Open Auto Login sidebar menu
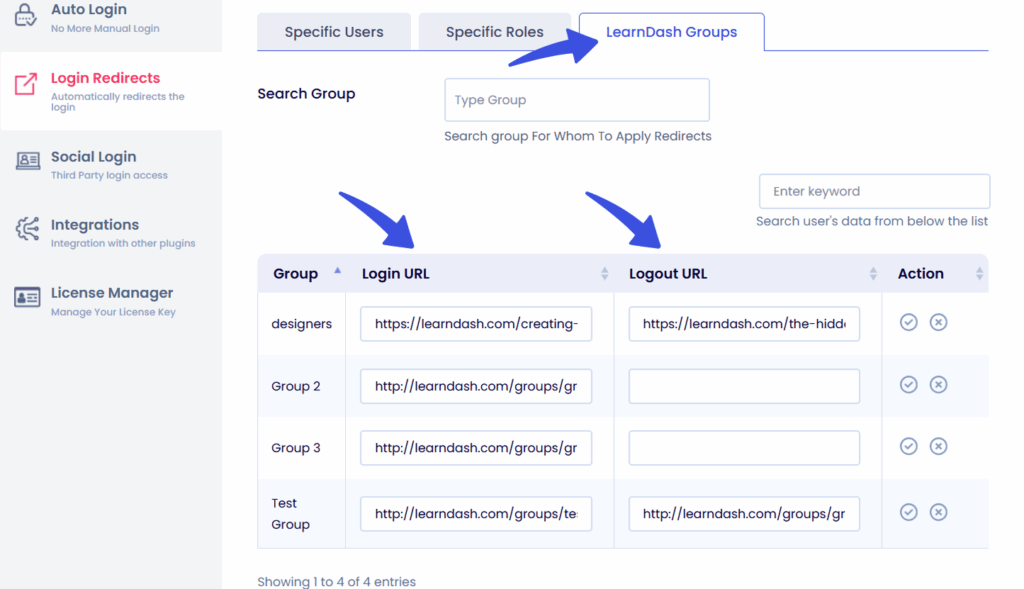 [111, 18]
